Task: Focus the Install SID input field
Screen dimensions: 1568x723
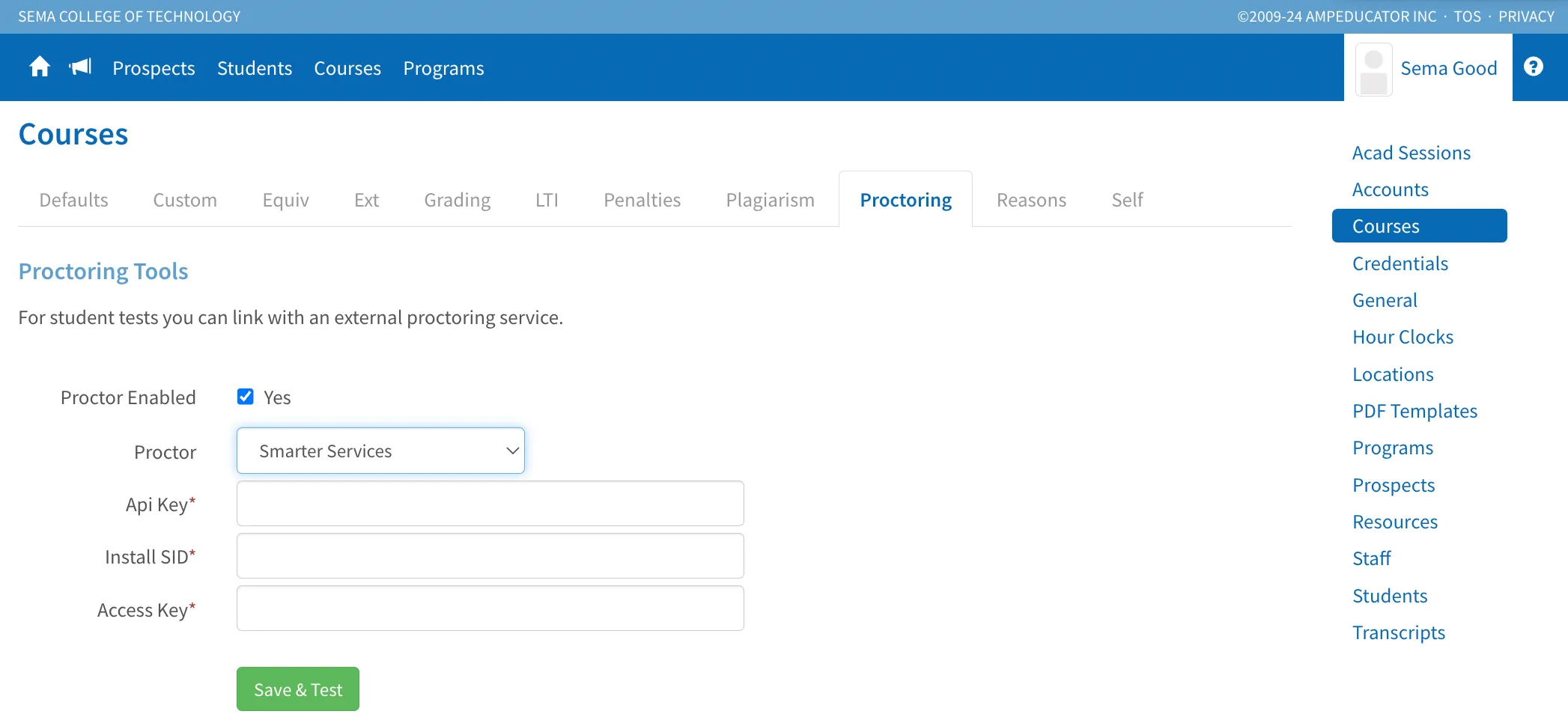Action: (x=490, y=556)
